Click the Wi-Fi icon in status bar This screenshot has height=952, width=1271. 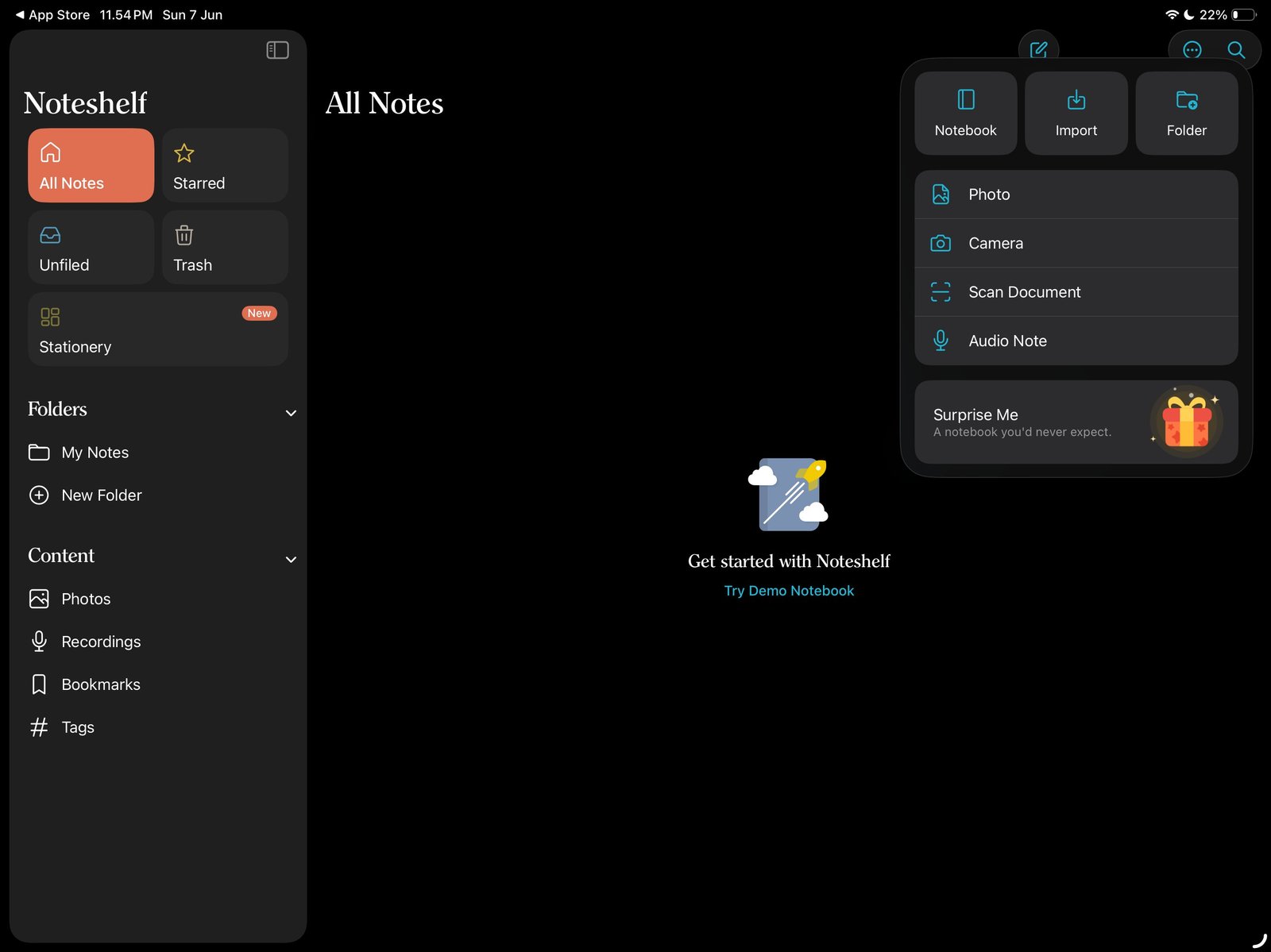pyautogui.click(x=1172, y=15)
